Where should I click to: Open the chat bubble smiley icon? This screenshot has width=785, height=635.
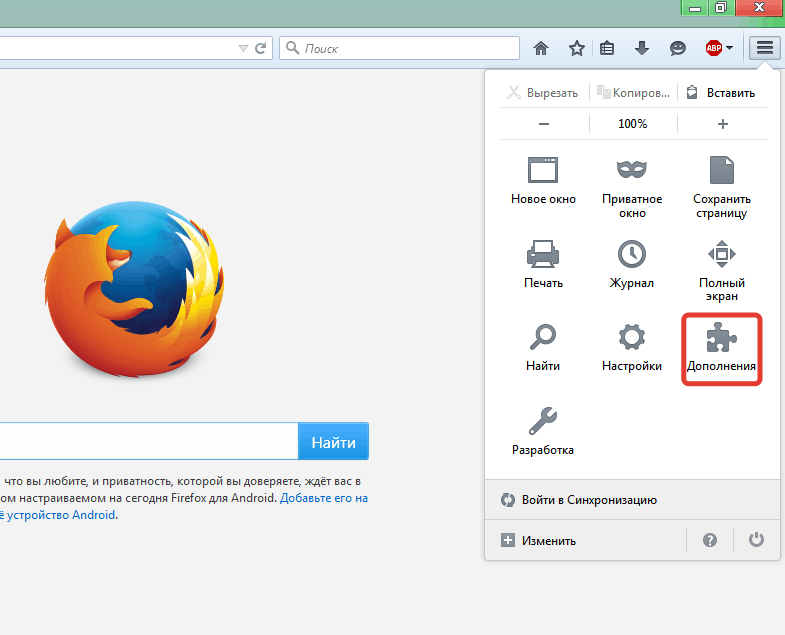pyautogui.click(x=677, y=48)
